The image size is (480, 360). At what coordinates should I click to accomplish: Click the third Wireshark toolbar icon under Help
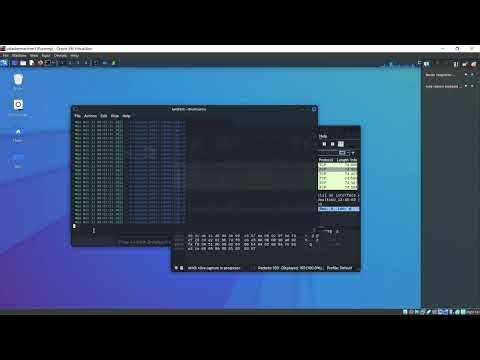341,144
